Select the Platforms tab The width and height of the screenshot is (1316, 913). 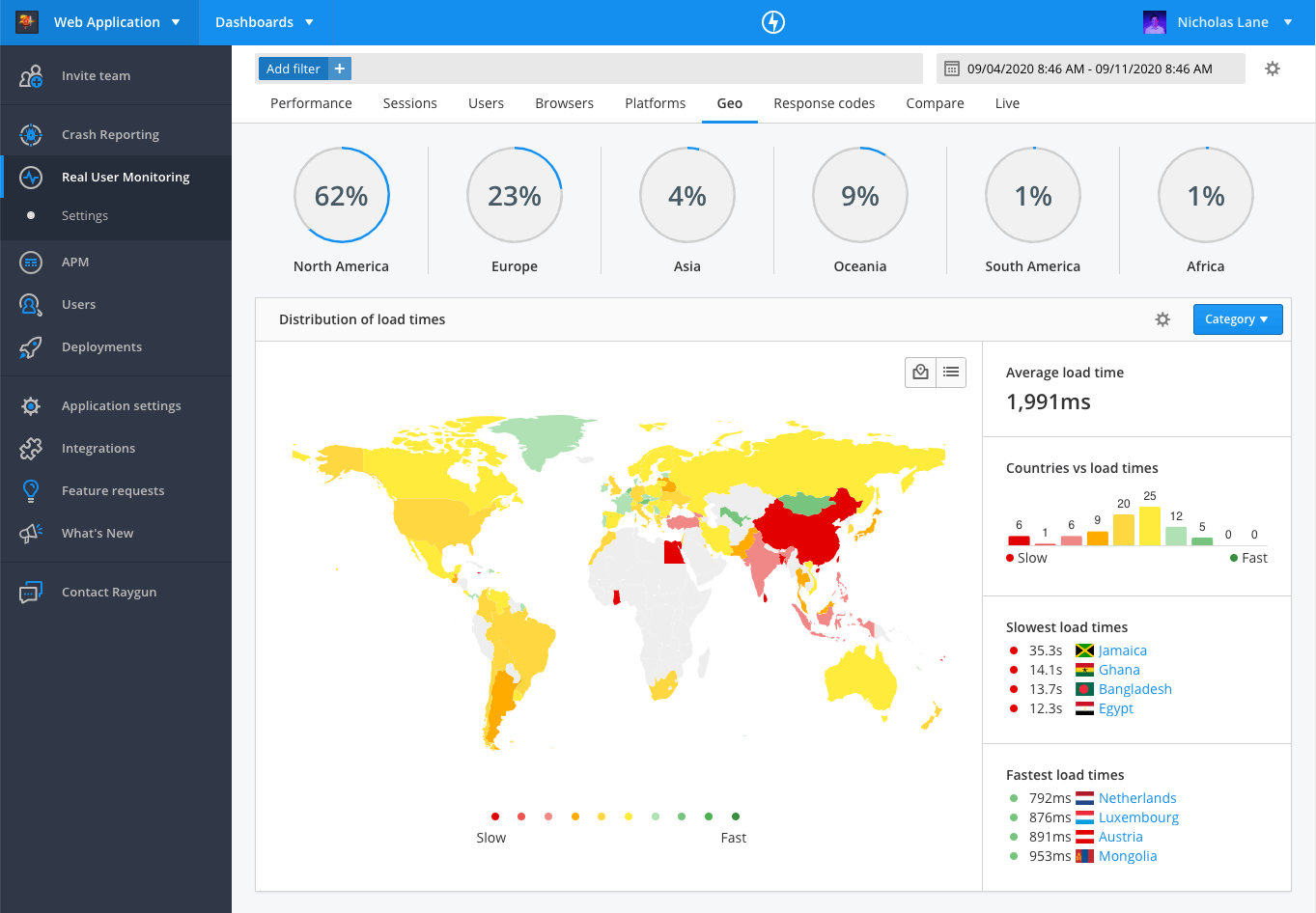pos(656,103)
